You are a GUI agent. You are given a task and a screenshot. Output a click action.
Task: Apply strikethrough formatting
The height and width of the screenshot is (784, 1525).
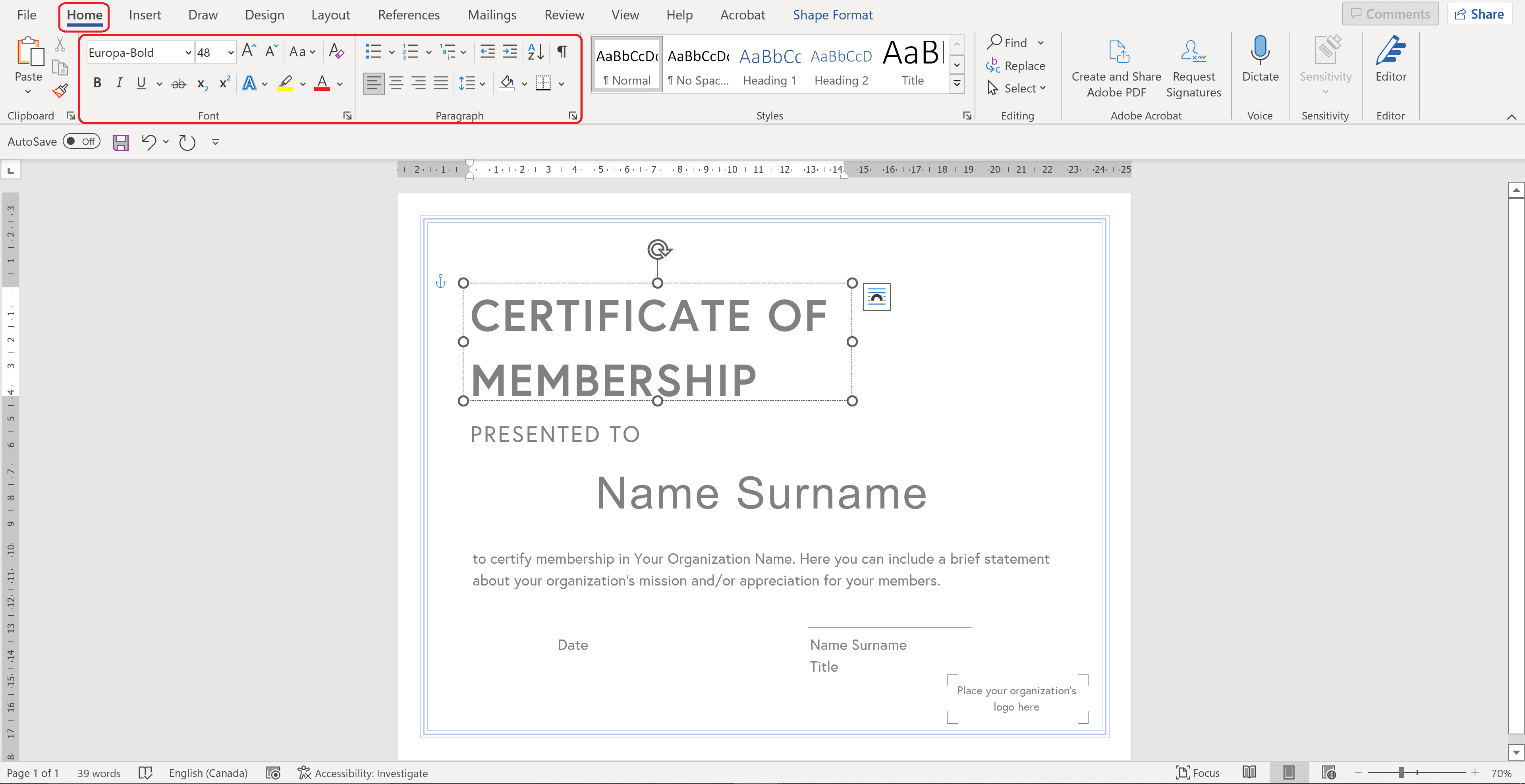pos(178,84)
